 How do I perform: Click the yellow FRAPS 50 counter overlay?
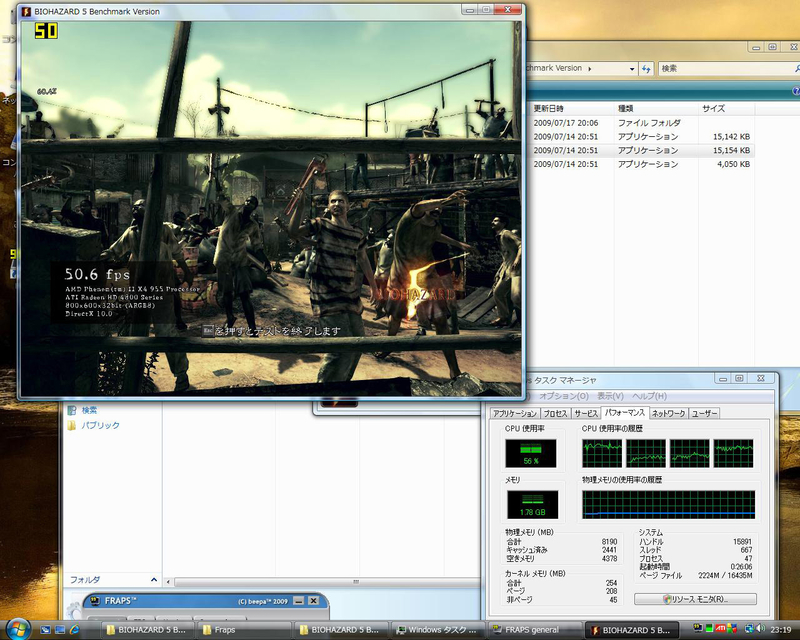(x=46, y=31)
